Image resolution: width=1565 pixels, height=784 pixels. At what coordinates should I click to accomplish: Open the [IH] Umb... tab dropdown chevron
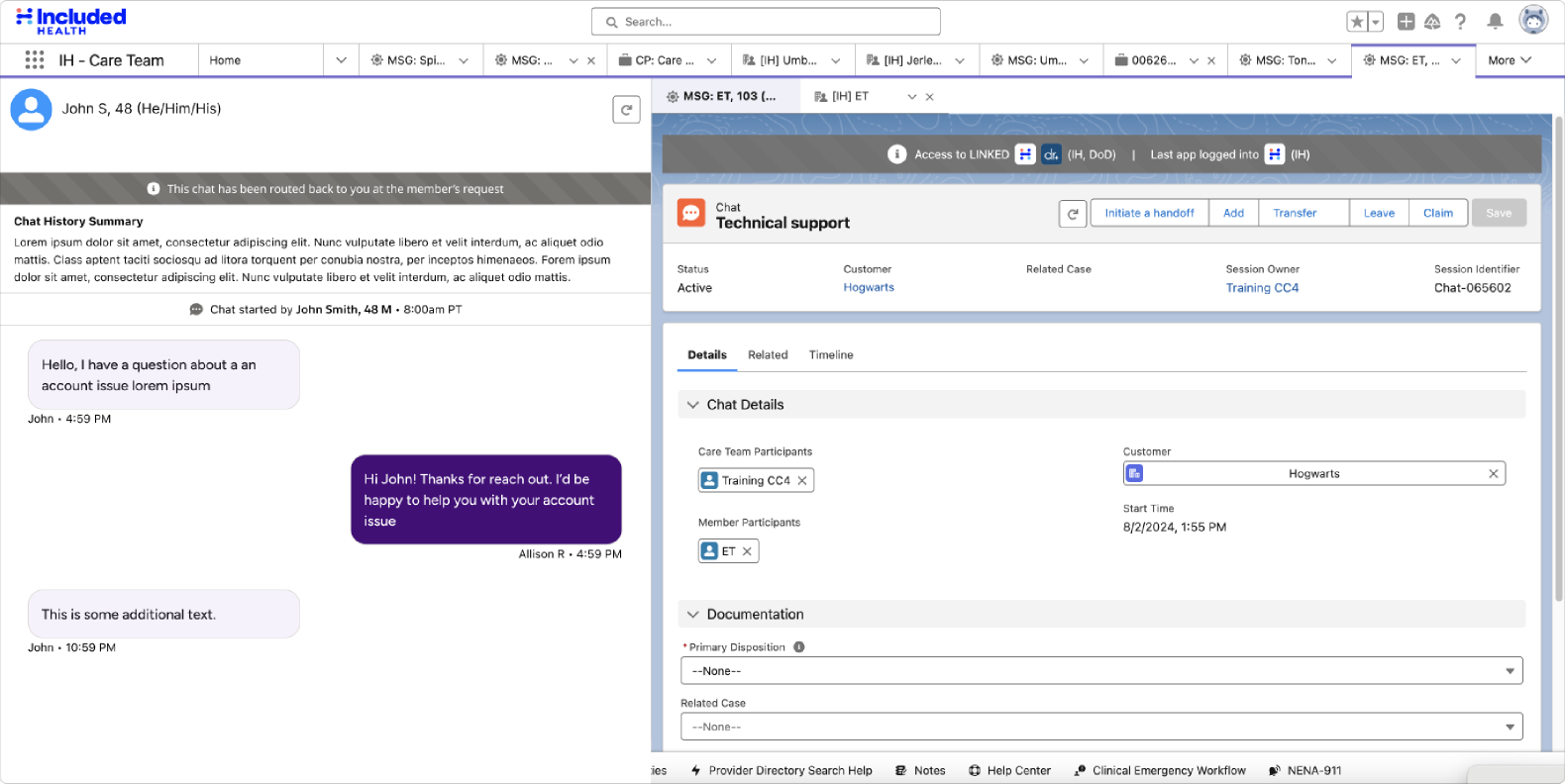tap(836, 60)
